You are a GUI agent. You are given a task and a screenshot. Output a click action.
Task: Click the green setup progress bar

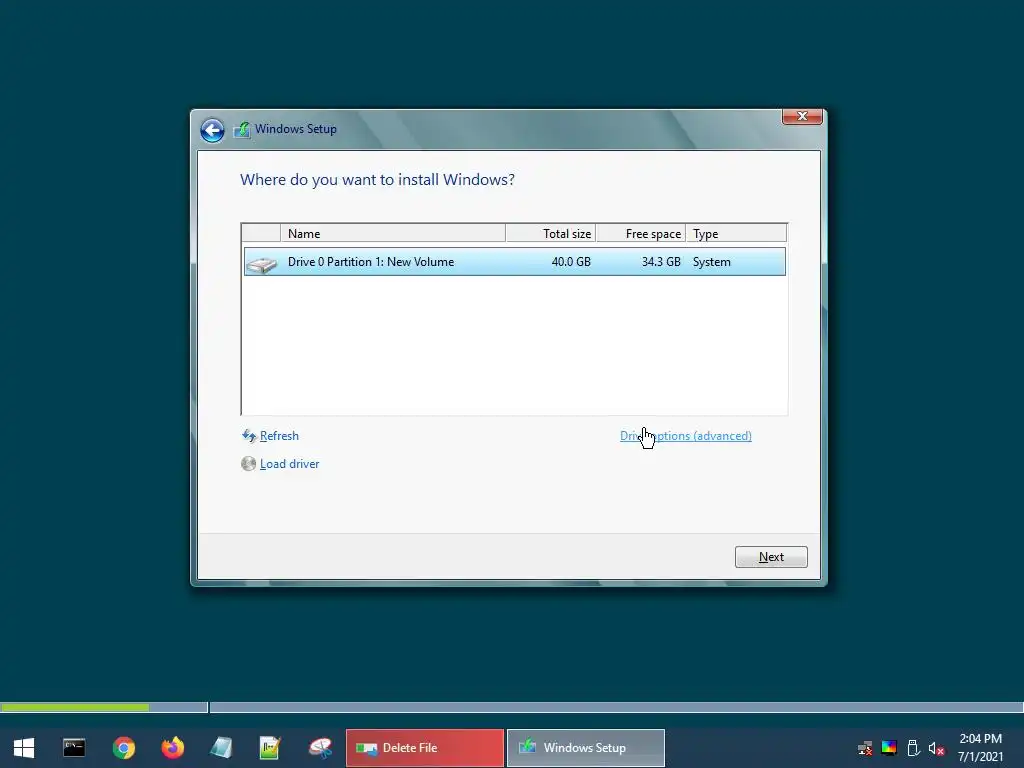click(75, 707)
